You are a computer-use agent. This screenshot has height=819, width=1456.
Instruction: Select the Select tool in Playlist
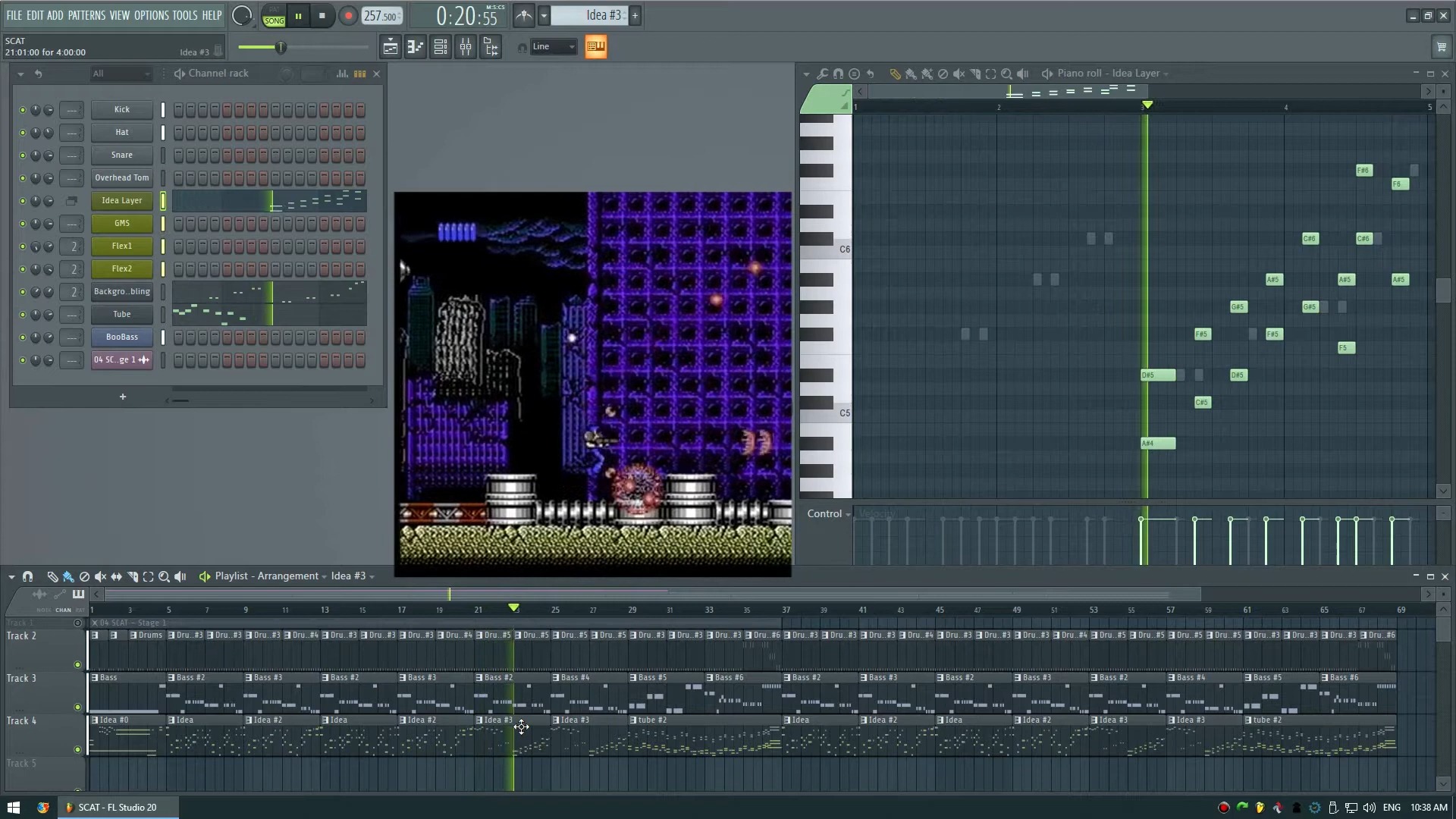[x=148, y=576]
